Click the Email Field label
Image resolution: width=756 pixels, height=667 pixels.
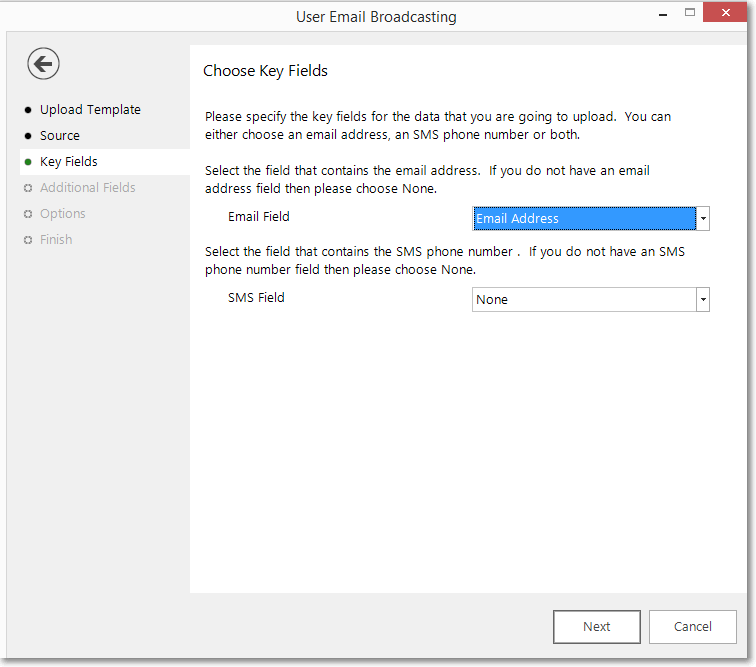click(258, 217)
